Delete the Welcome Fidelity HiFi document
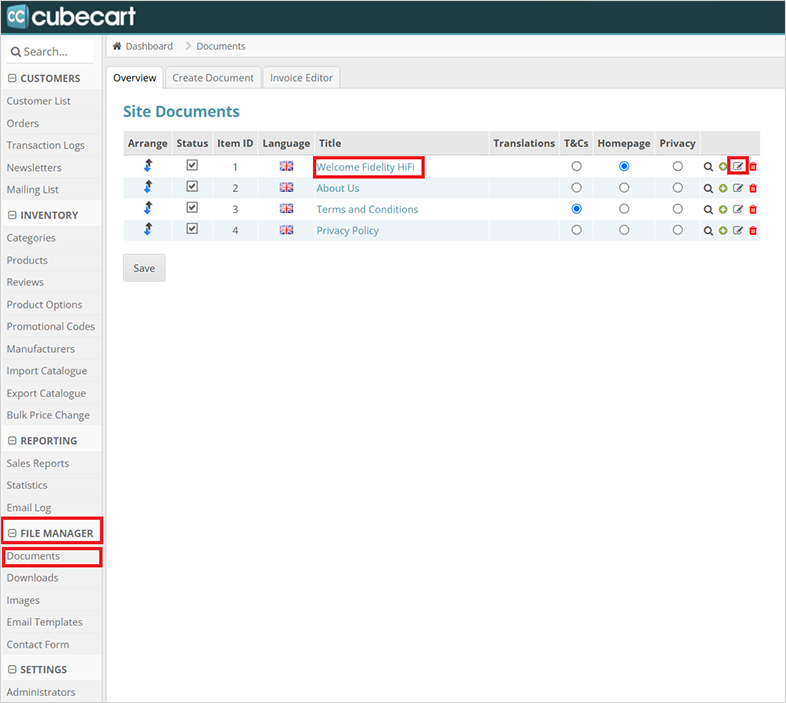Image resolution: width=786 pixels, height=703 pixels. [x=753, y=167]
